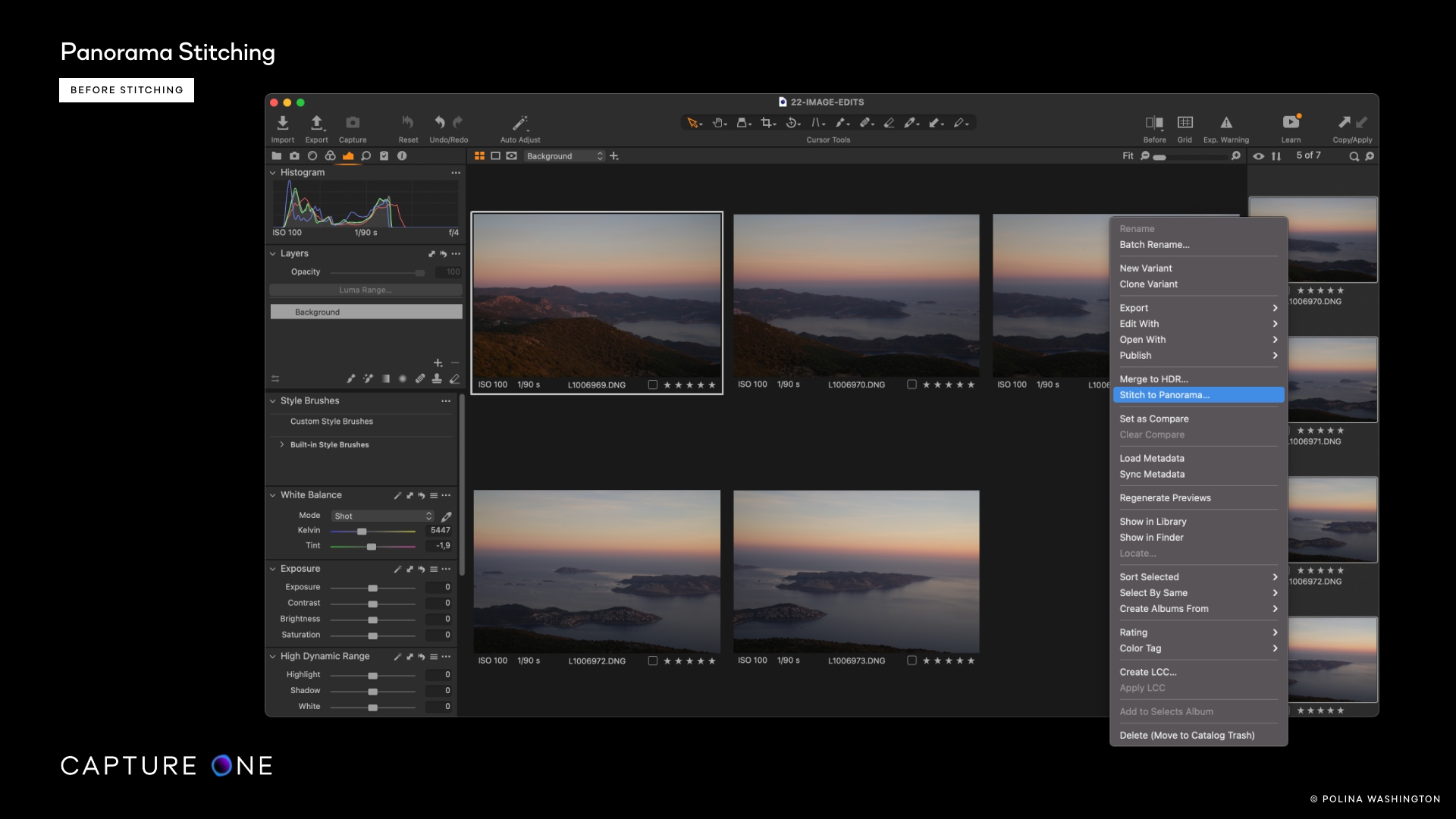Check the rating checkbox under L1006969.DNG
The image size is (1456, 819).
653,384
